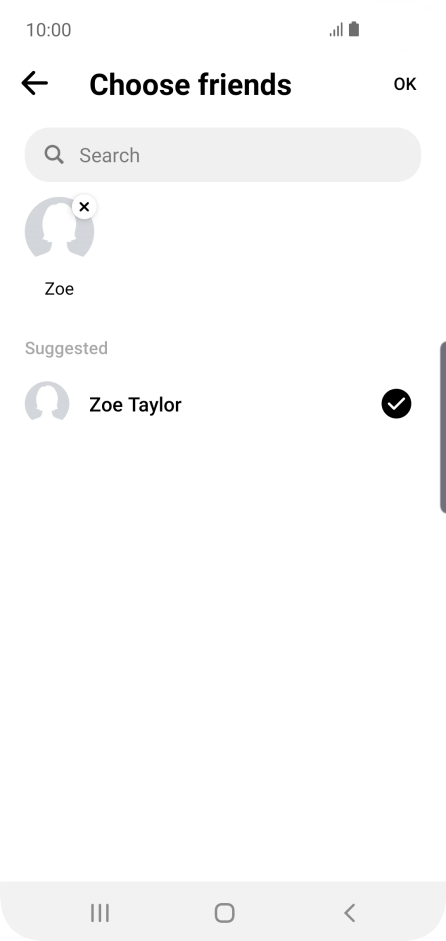Tap the battery status icon
The width and height of the screenshot is (446, 941).
tap(354, 29)
